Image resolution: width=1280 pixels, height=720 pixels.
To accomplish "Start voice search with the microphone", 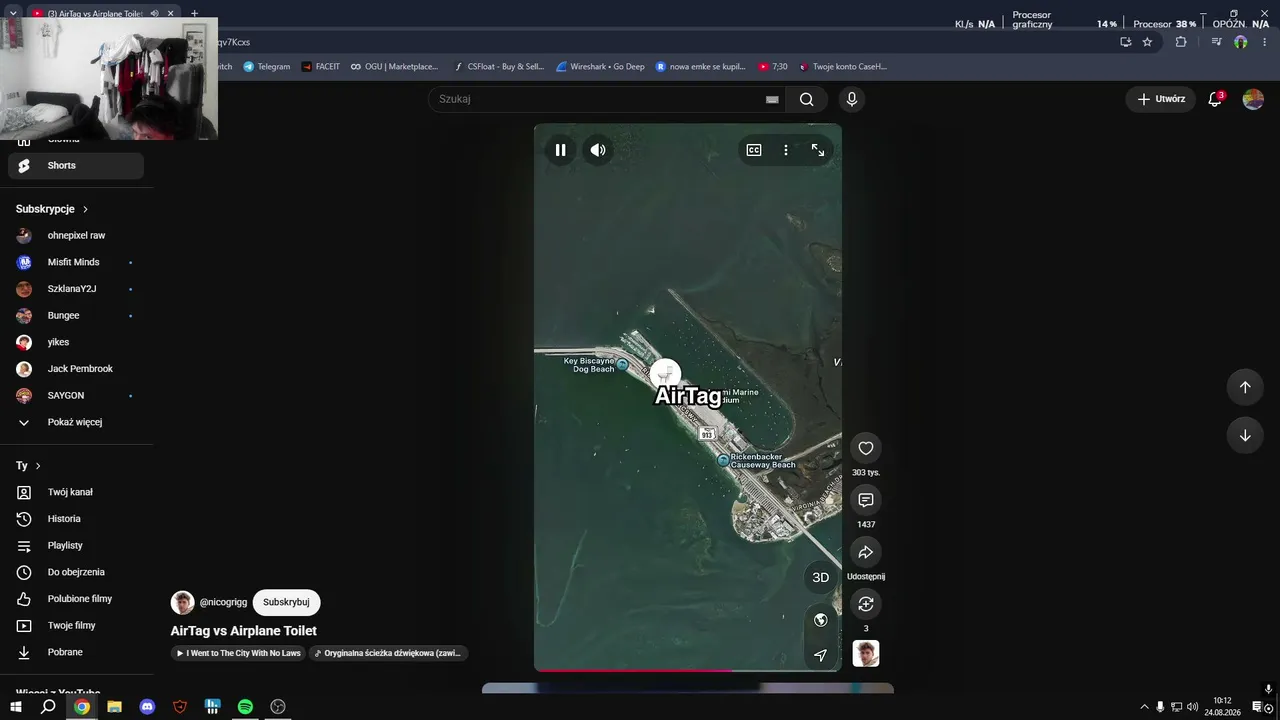I will (x=852, y=99).
